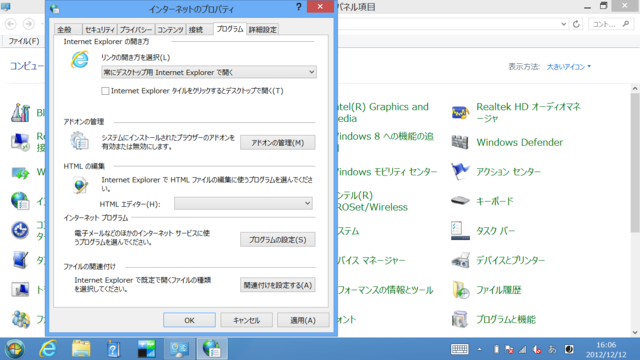Click 適用(A) button in the dialog
The height and width of the screenshot is (360, 640).
coord(303,320)
